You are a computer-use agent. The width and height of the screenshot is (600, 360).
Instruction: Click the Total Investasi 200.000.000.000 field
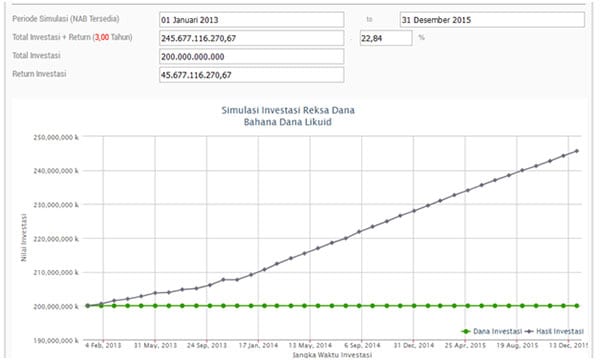[251, 56]
